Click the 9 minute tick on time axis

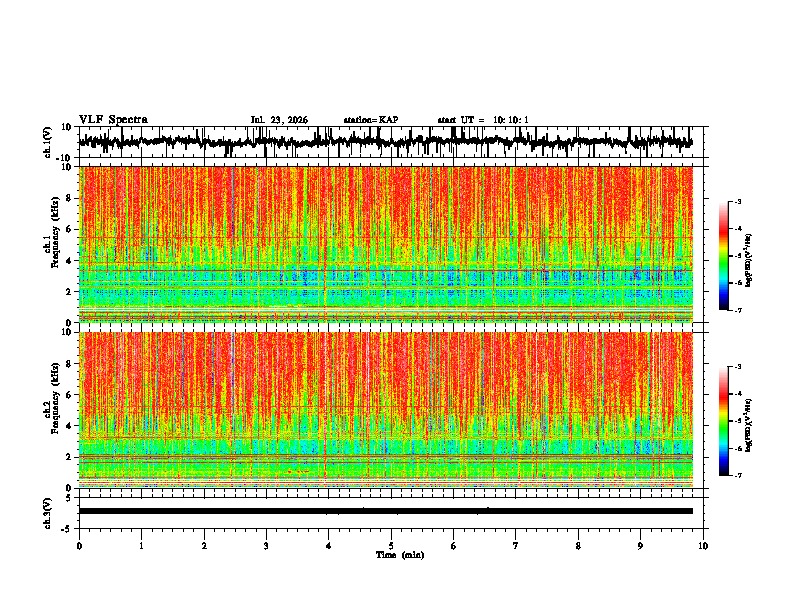point(640,546)
